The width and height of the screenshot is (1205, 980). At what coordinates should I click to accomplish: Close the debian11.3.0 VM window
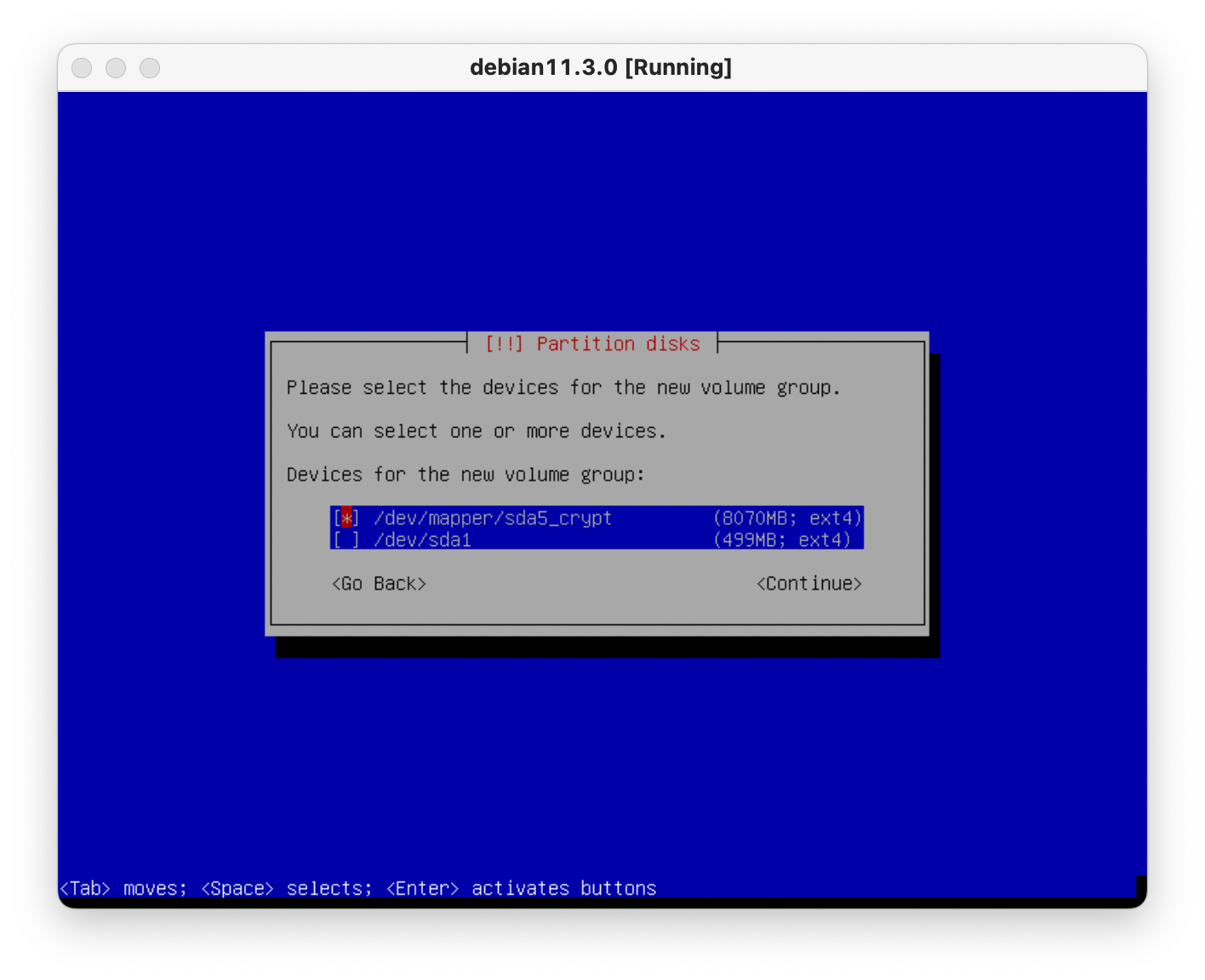tap(82, 68)
